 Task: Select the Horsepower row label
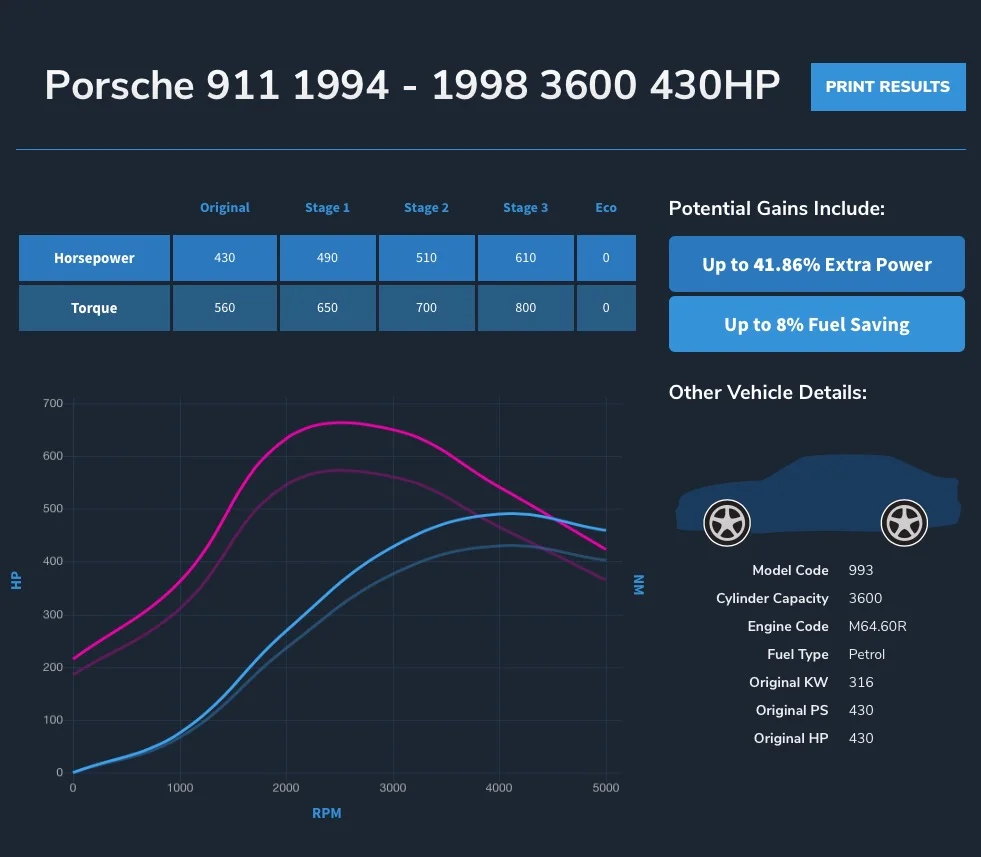(94, 258)
